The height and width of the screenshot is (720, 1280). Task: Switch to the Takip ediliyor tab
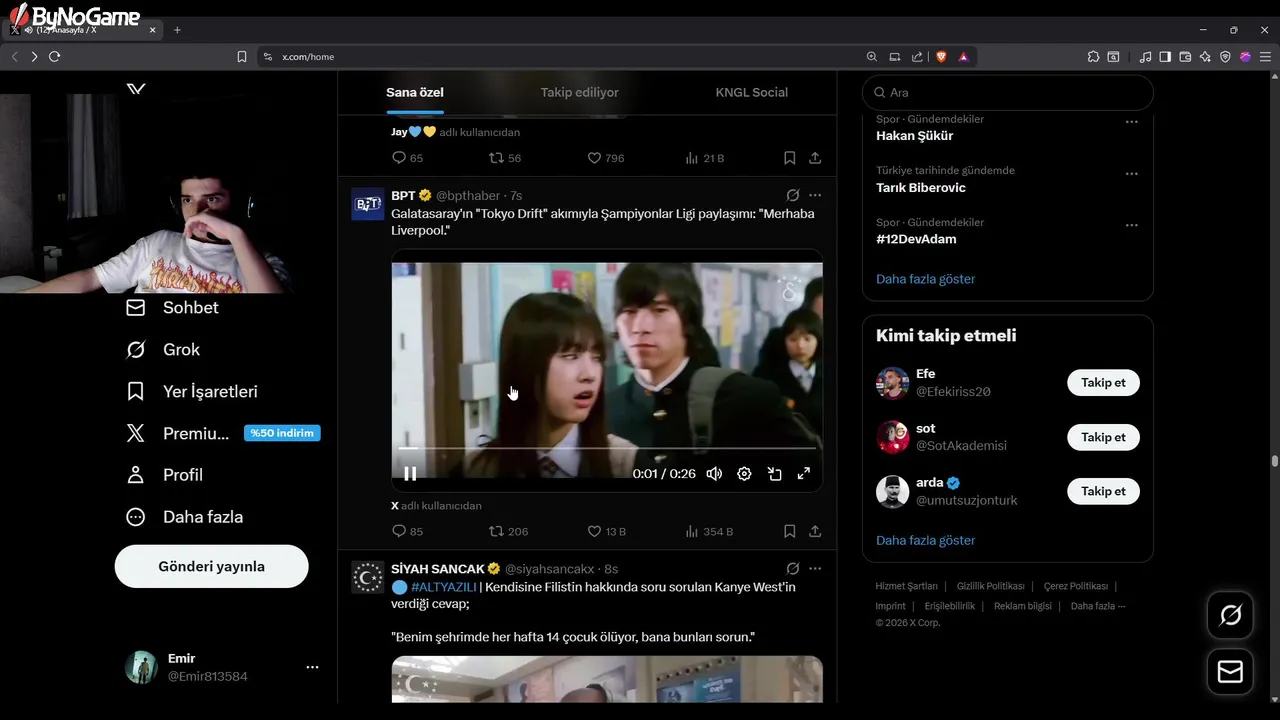[x=580, y=92]
